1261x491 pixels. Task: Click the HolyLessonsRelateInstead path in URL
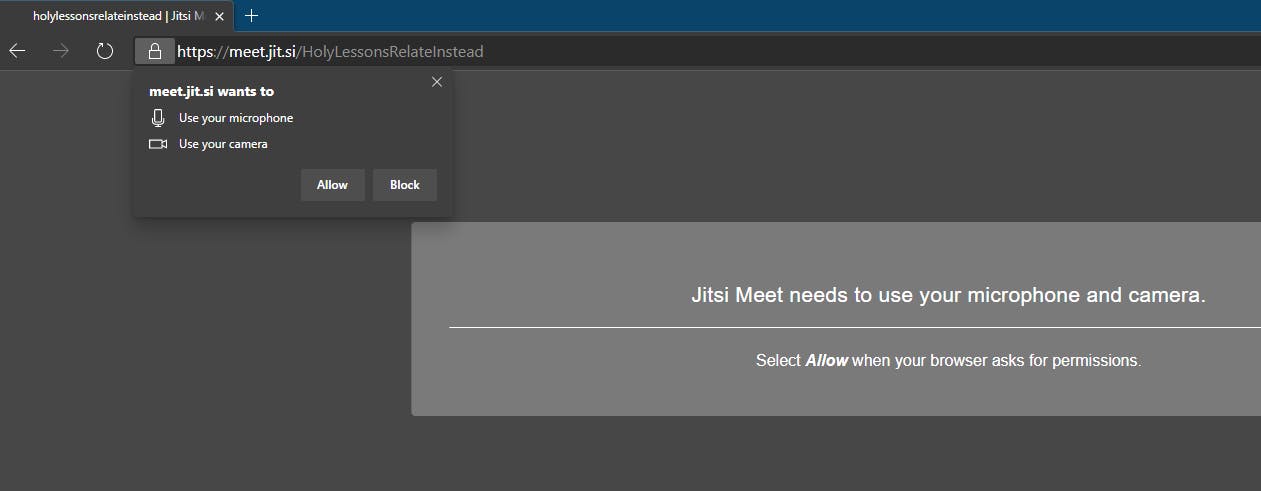392,51
